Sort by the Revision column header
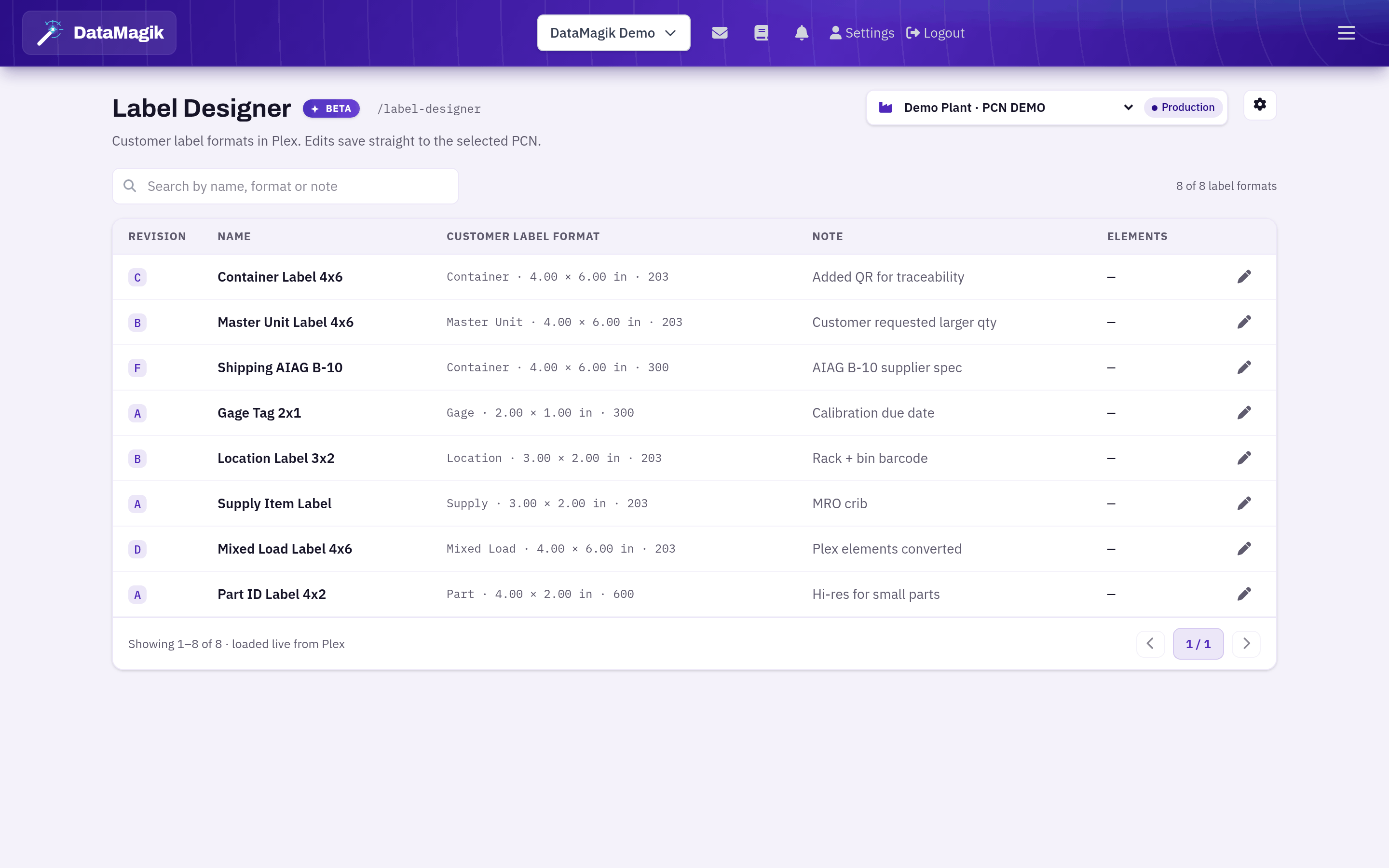 point(157,236)
